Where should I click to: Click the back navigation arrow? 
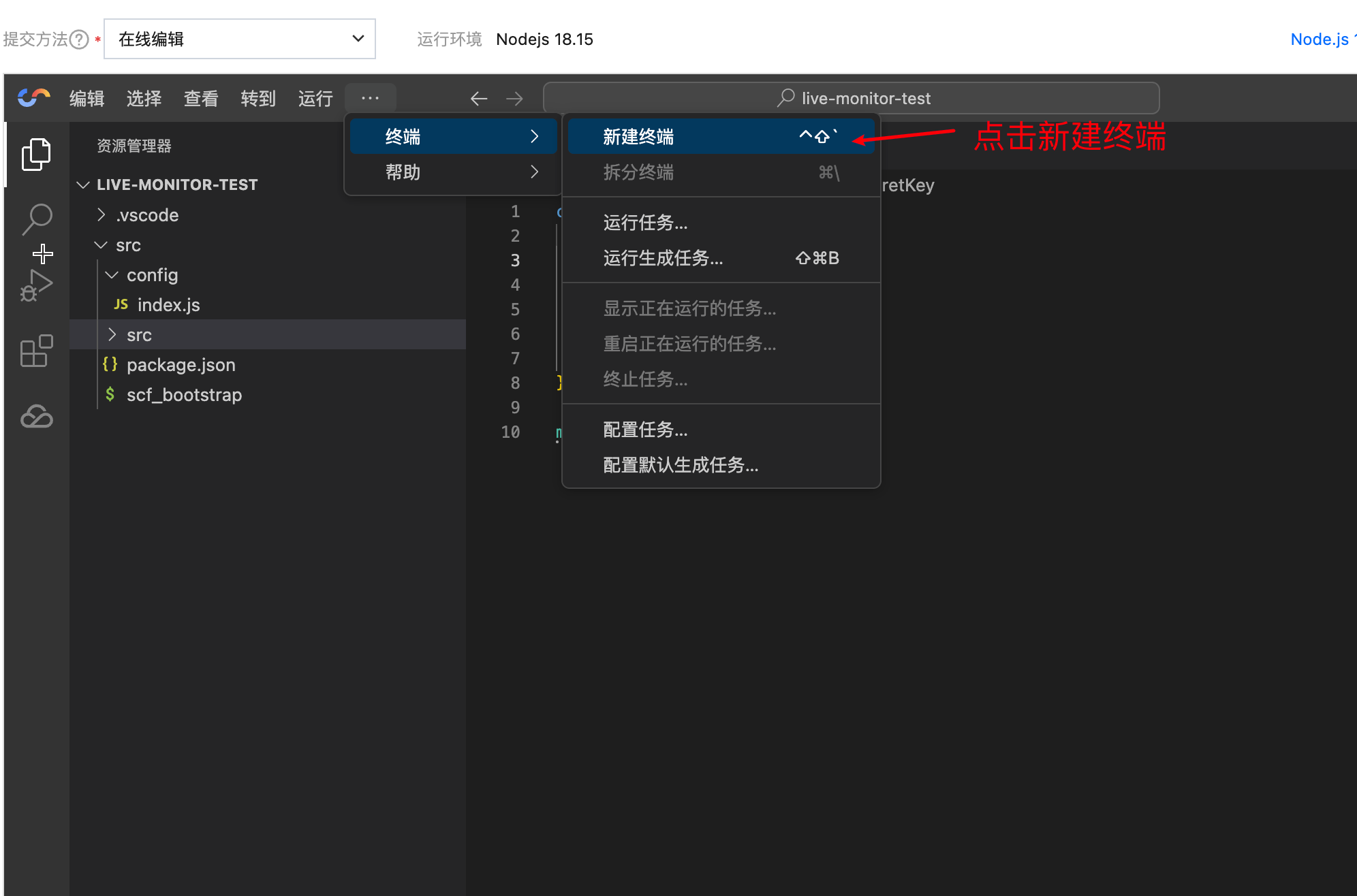tap(479, 99)
